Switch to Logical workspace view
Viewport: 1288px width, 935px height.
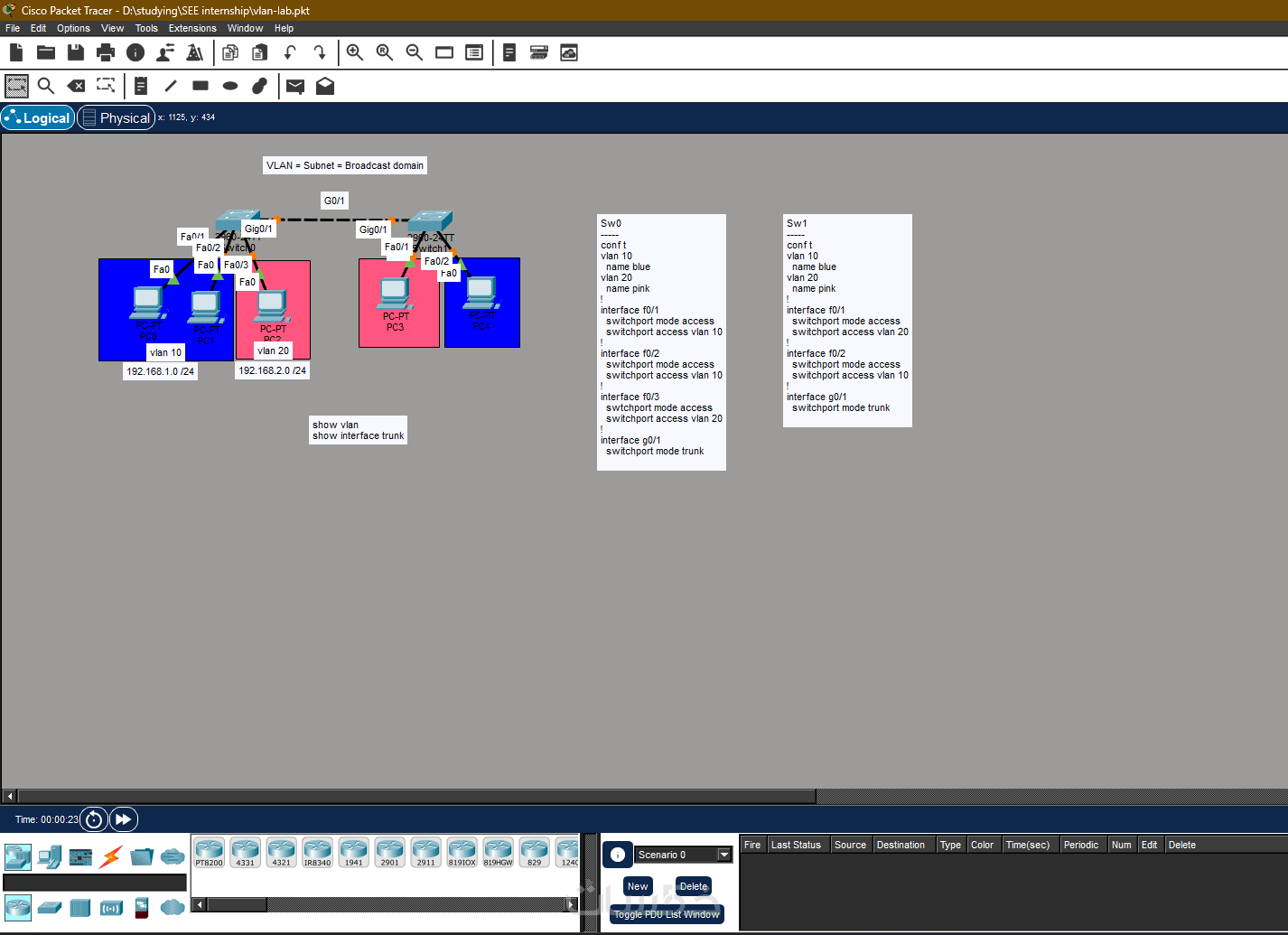click(x=38, y=117)
